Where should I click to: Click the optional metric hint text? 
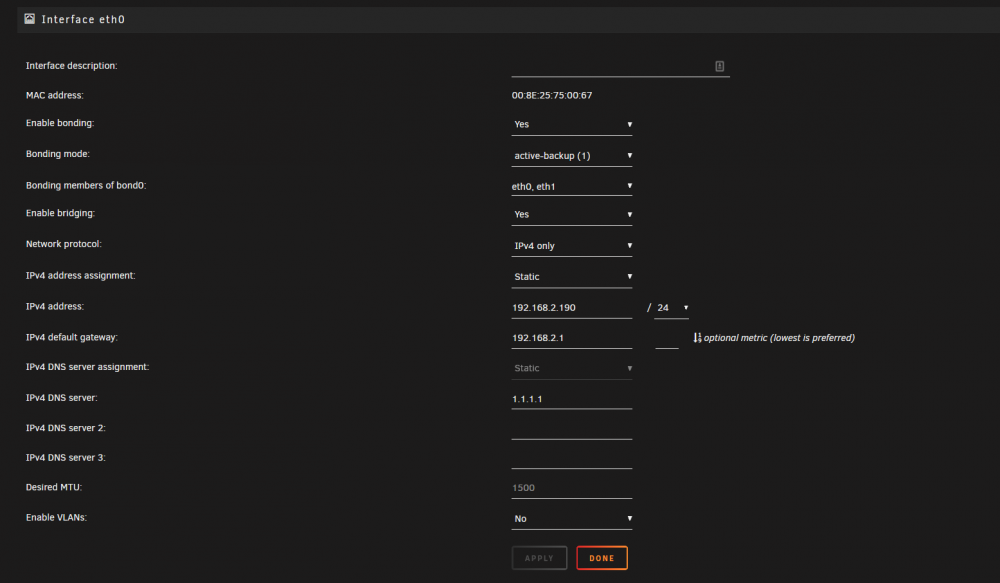coord(779,338)
